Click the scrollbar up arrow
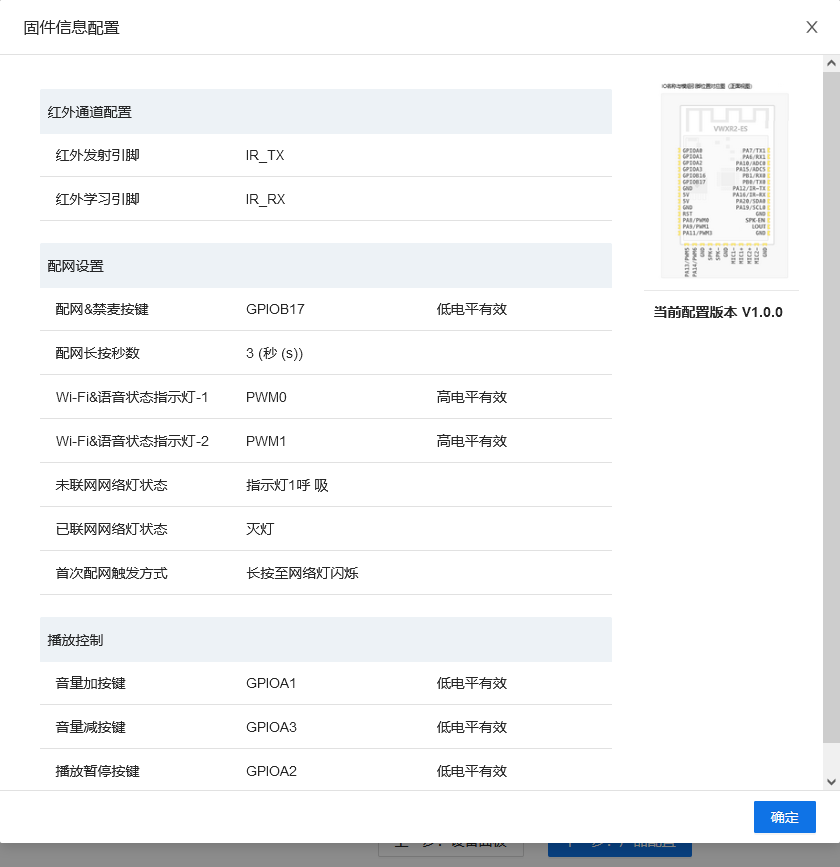 (830, 64)
